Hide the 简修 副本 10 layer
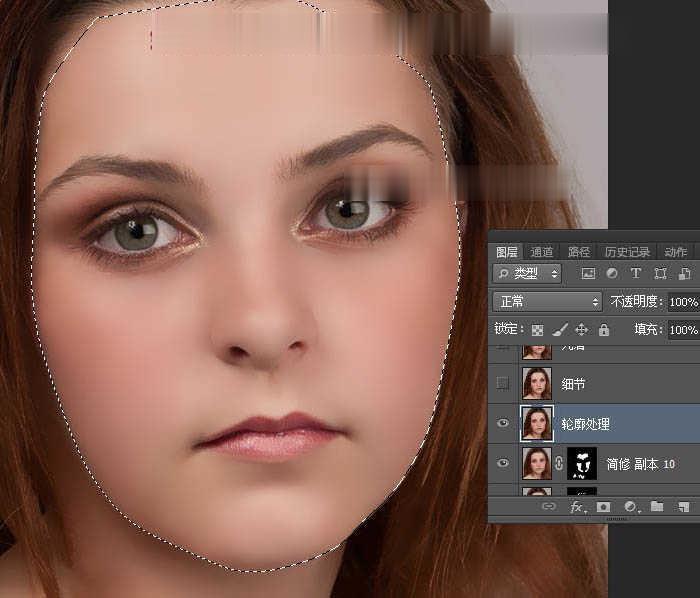Screen dimensions: 700x598 click(x=503, y=463)
